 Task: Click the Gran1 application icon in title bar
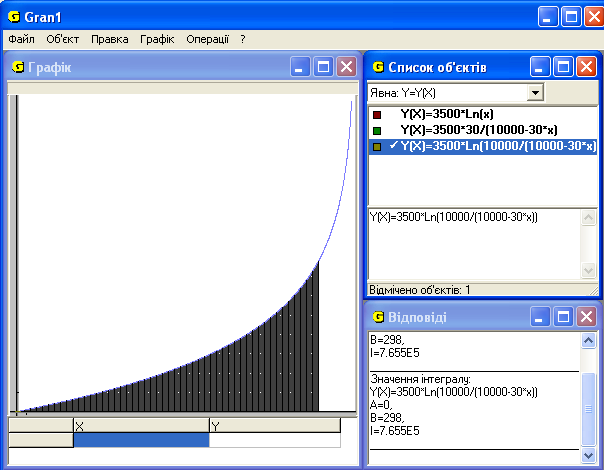click(x=13, y=17)
